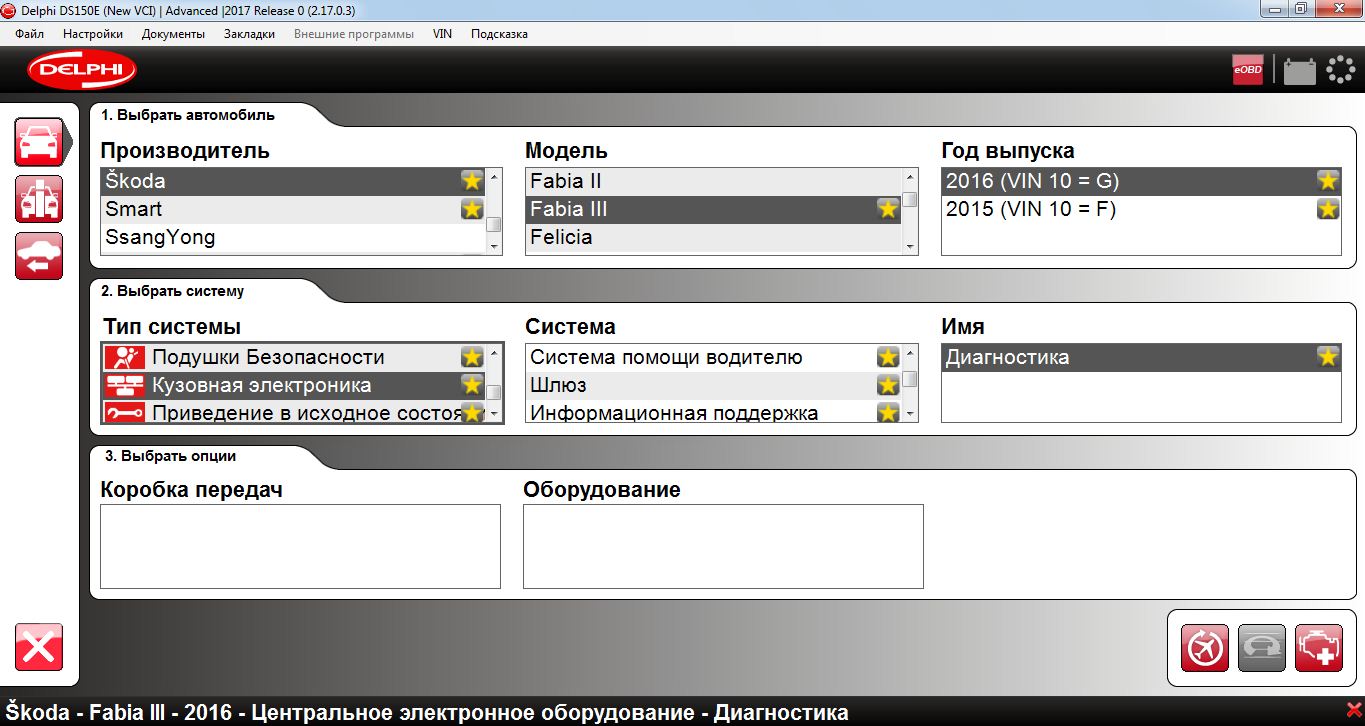Viewport: 1365px width, 726px height.
Task: Toggle favorite star for Кузовная электроника
Action: click(472, 385)
